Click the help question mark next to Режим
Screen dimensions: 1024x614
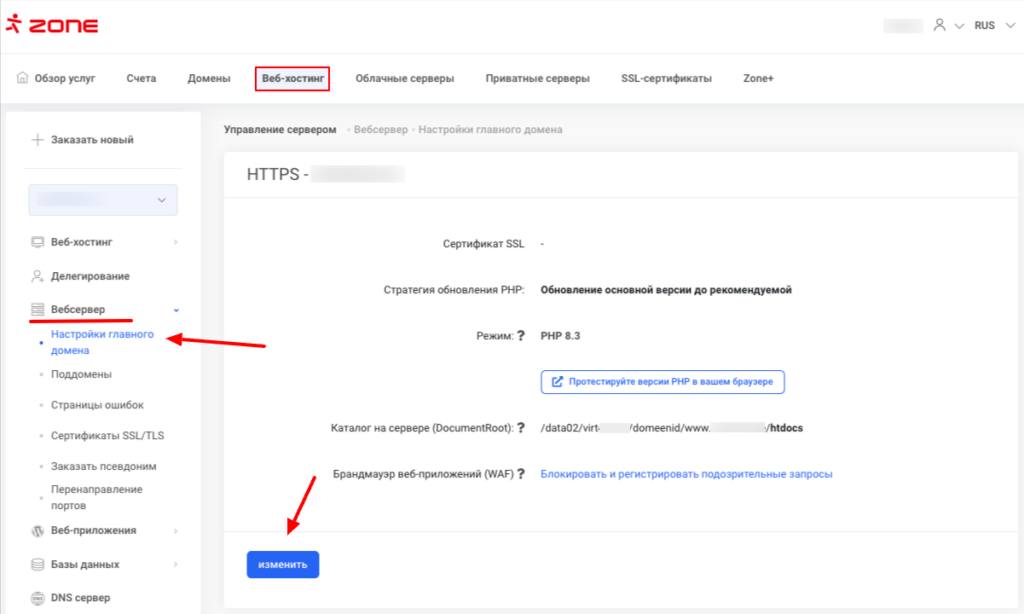click(520, 336)
